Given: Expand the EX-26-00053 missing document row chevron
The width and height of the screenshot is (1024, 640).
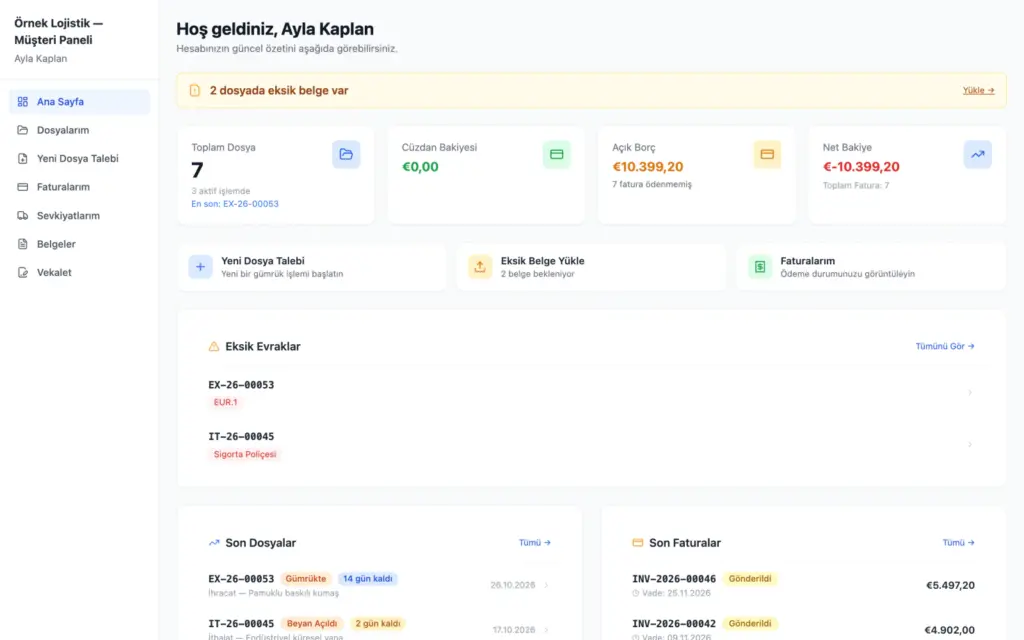Looking at the screenshot, I should (x=970, y=392).
